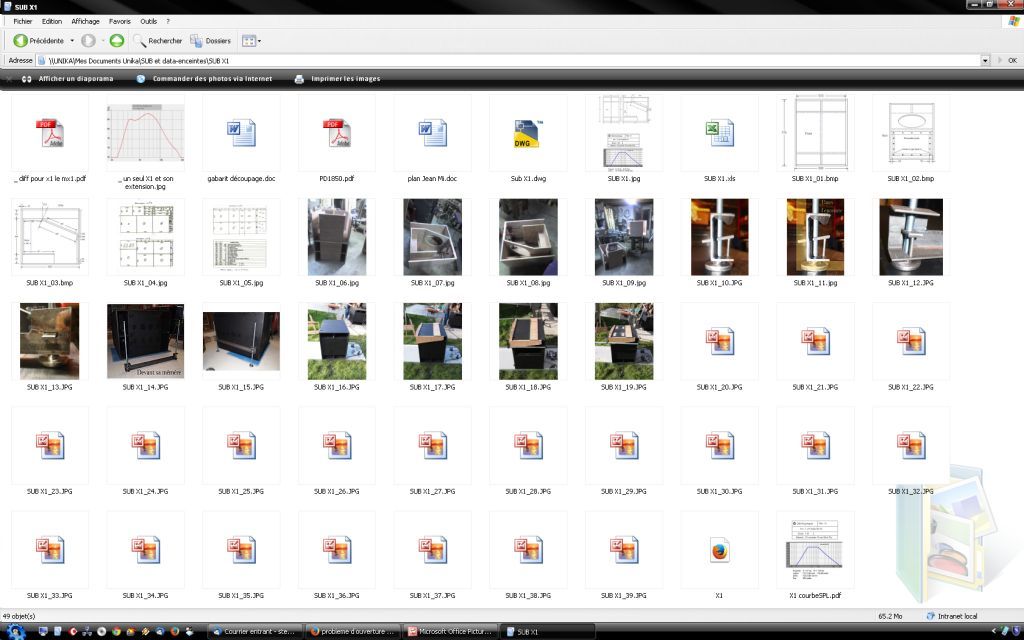Select the SUB X1_02.bmp thumbnail

click(911, 133)
